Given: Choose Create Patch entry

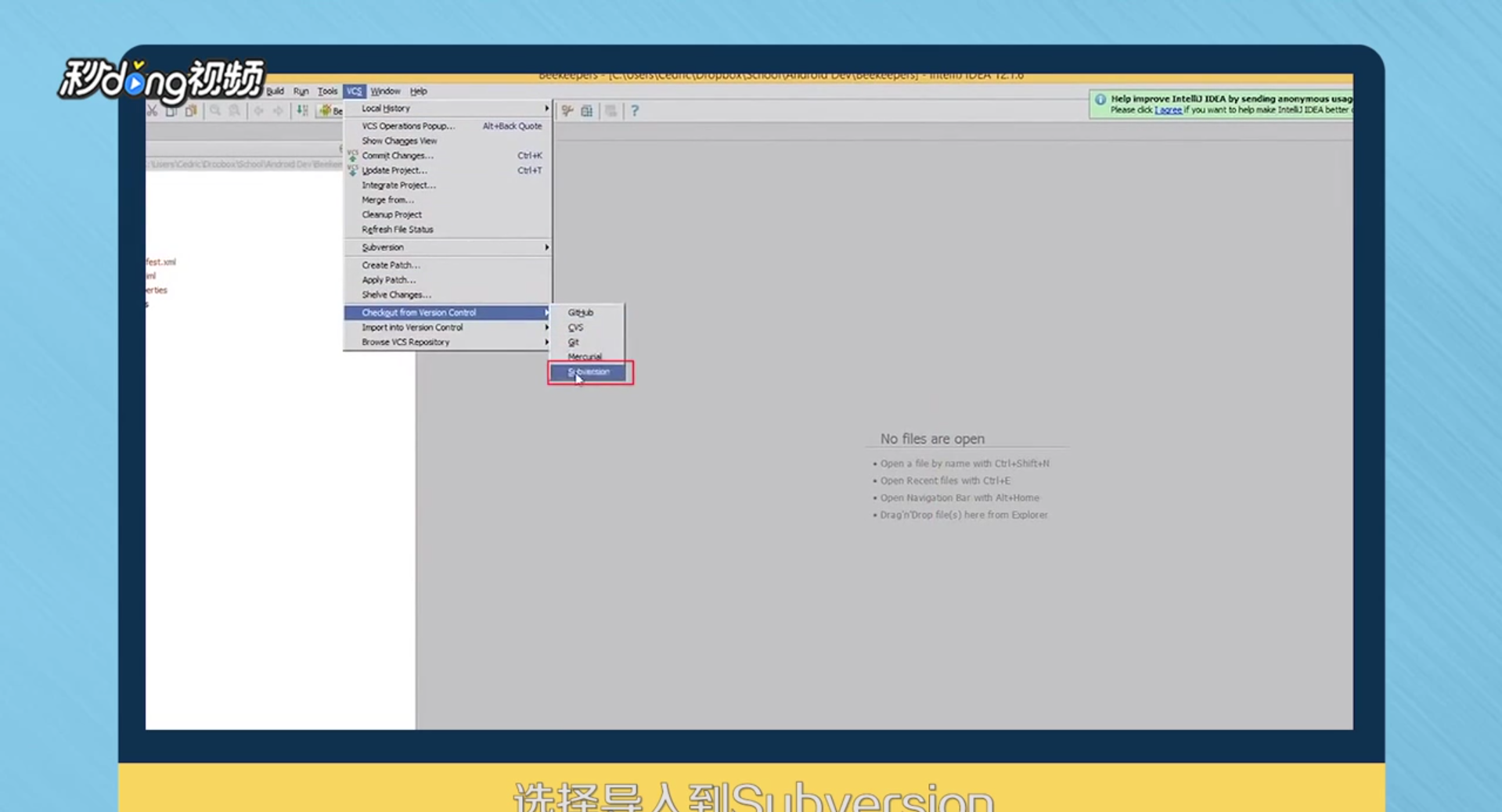Looking at the screenshot, I should pyautogui.click(x=448, y=265).
